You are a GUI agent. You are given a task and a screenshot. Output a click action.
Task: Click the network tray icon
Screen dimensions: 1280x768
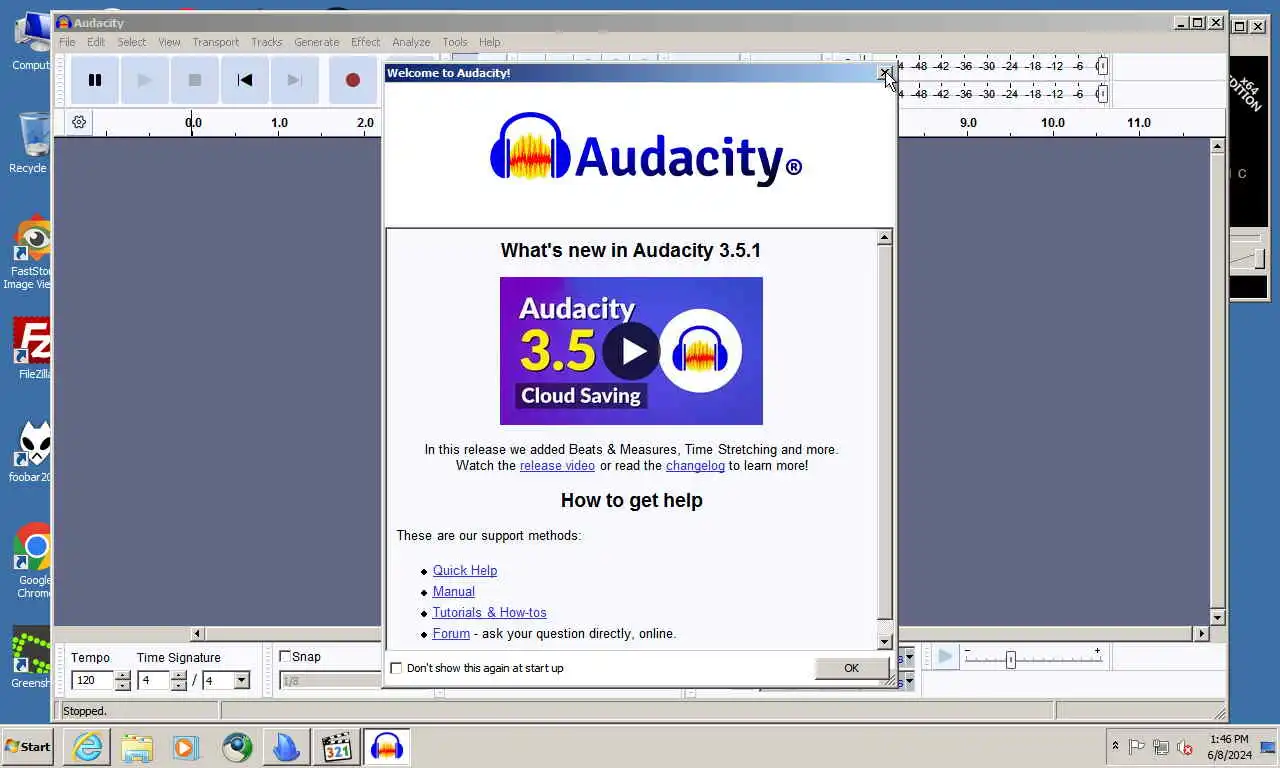pos(1161,747)
